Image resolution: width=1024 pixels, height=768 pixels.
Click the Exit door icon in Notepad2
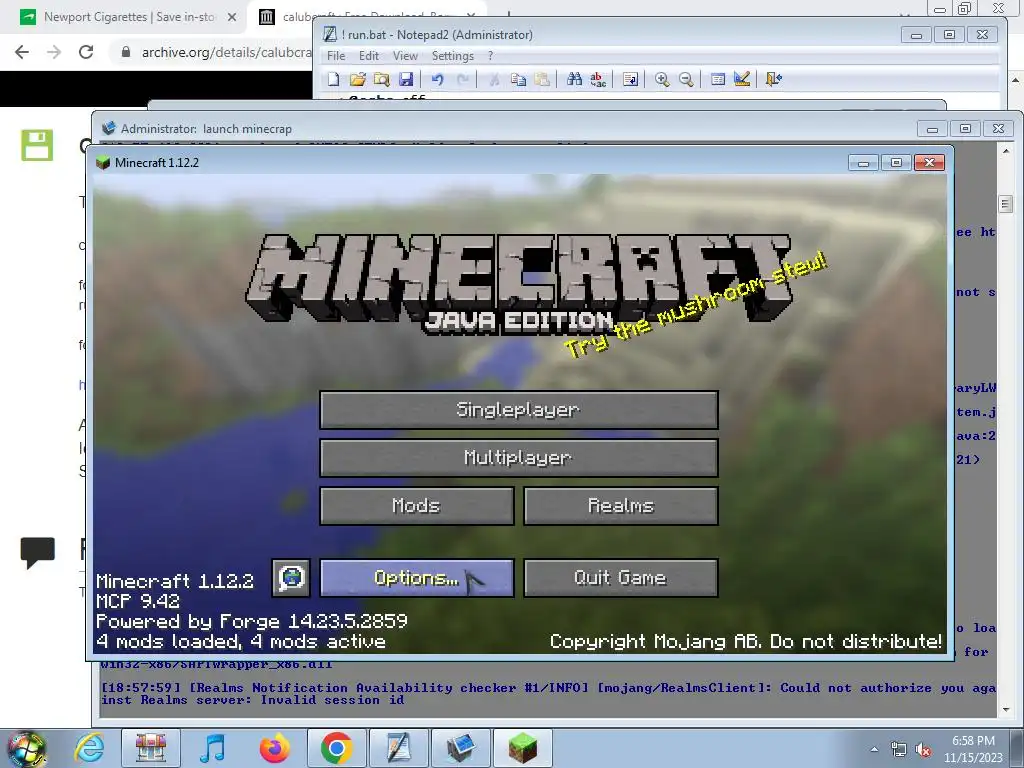[773, 80]
